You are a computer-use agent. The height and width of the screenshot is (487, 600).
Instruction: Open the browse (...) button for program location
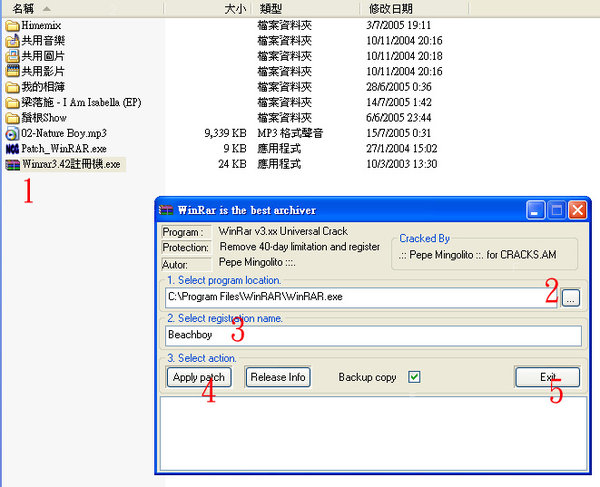pyautogui.click(x=571, y=298)
